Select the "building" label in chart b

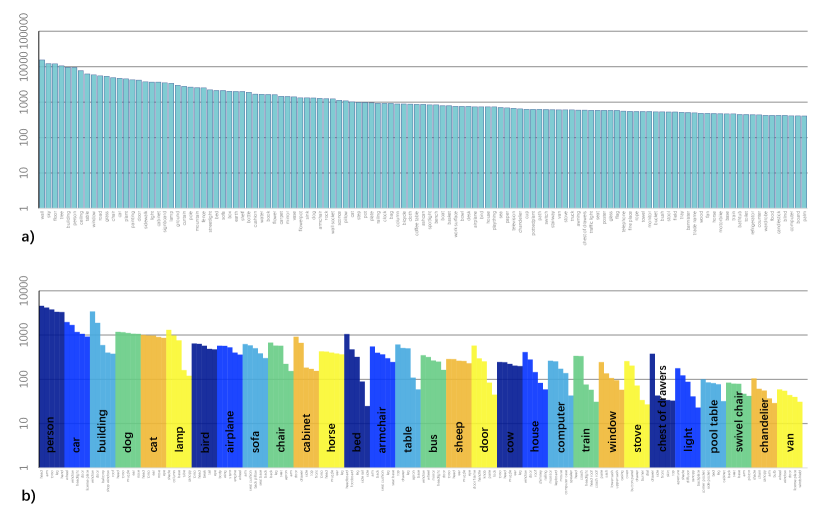tap(102, 430)
